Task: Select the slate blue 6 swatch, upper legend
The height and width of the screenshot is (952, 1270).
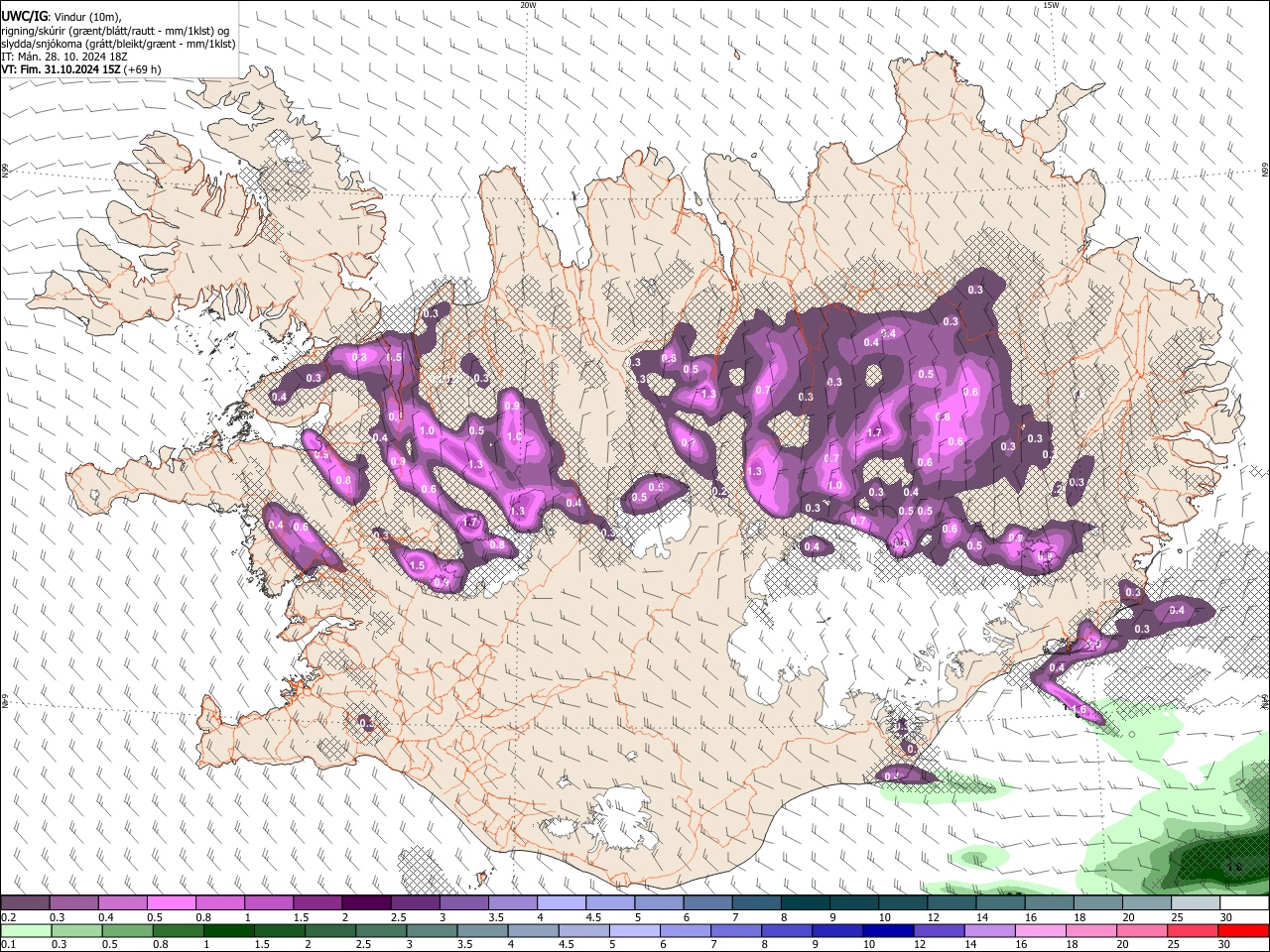Action: 708,903
